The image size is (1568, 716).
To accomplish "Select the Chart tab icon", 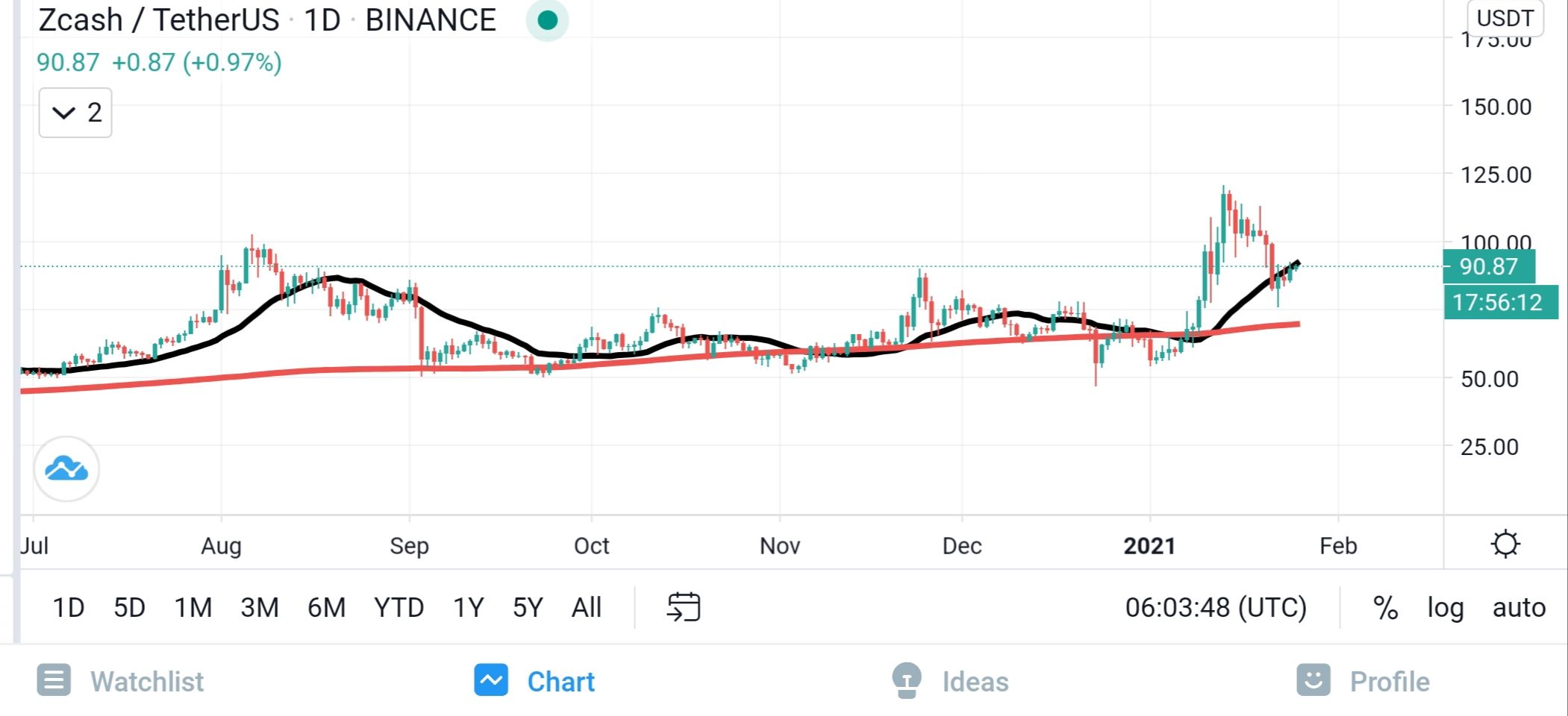I will 491,680.
